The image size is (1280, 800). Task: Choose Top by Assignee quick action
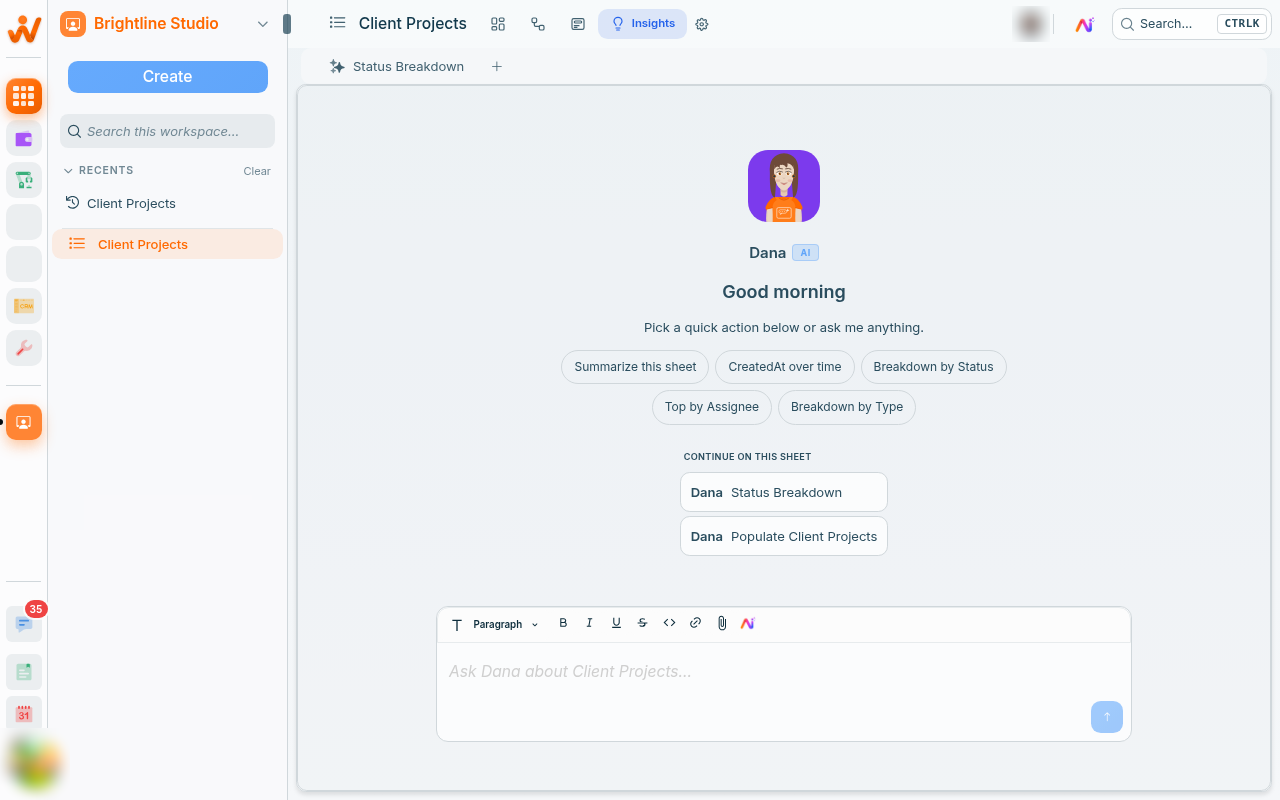click(712, 407)
